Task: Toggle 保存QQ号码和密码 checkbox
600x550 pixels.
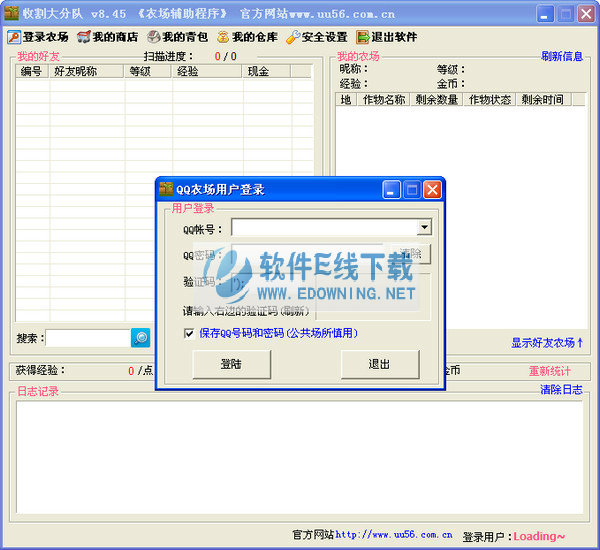Action: [189, 333]
